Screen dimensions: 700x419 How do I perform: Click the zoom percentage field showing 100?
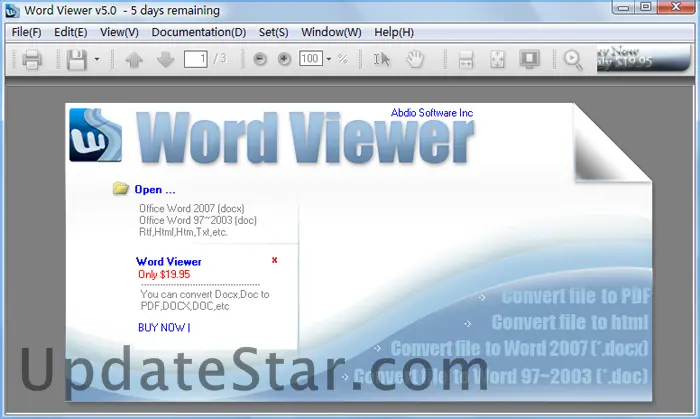point(311,58)
